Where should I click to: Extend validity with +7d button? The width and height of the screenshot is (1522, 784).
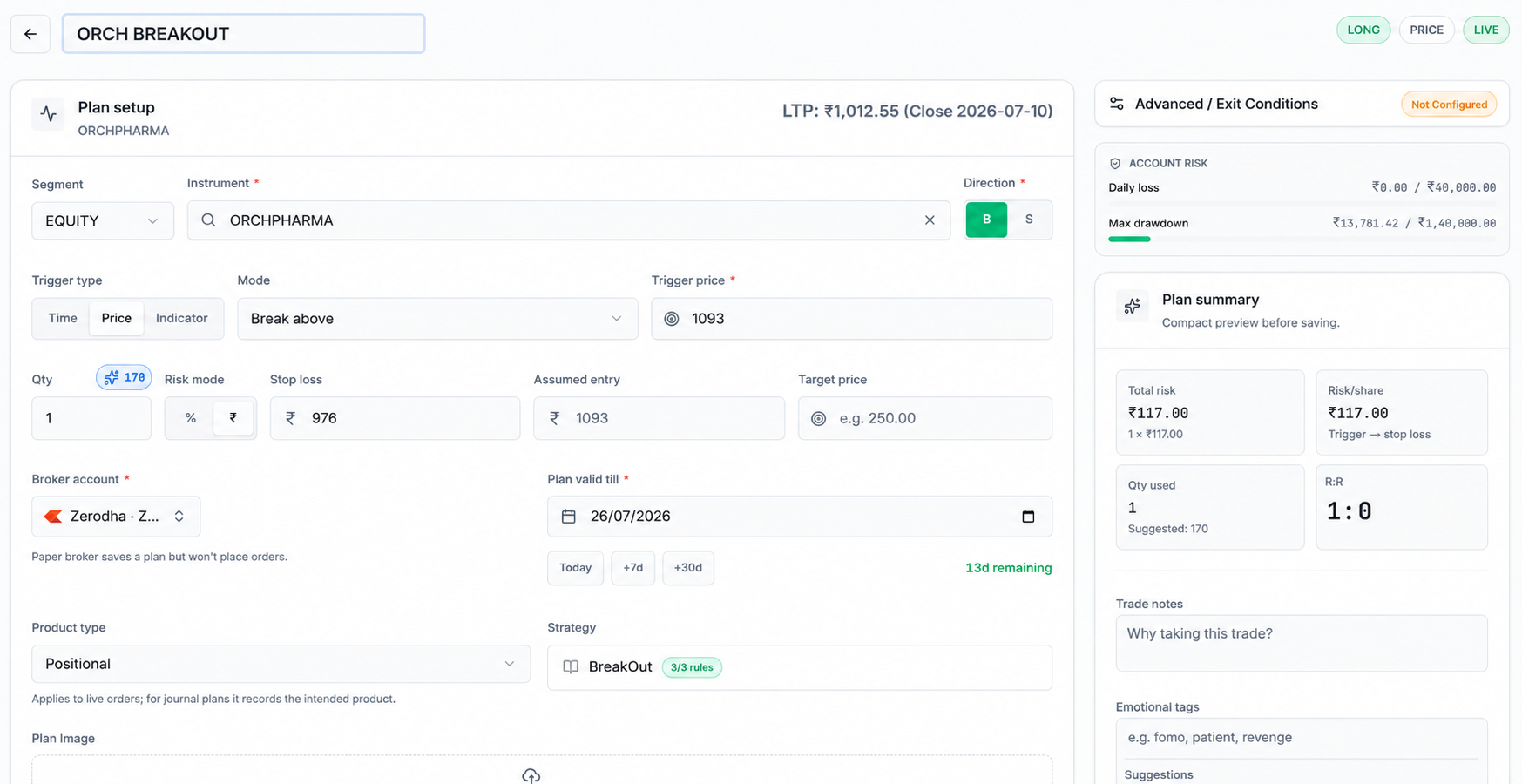click(632, 568)
